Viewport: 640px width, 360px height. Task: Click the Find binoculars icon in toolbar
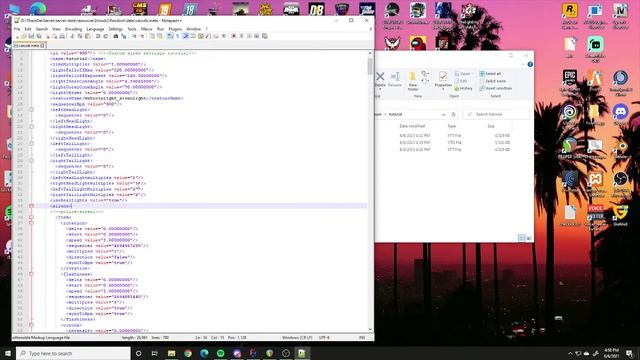(x=116, y=36)
